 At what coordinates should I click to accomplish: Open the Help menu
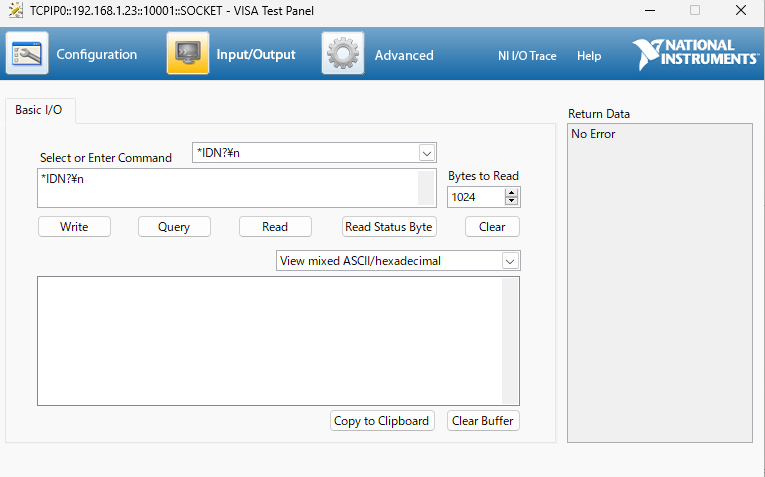pyautogui.click(x=589, y=56)
